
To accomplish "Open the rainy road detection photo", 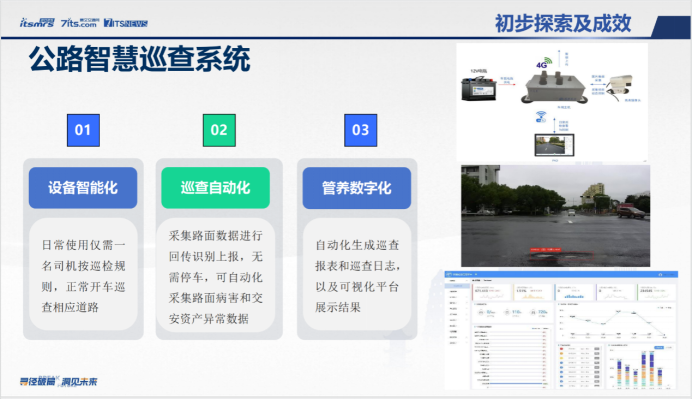I will [x=556, y=216].
